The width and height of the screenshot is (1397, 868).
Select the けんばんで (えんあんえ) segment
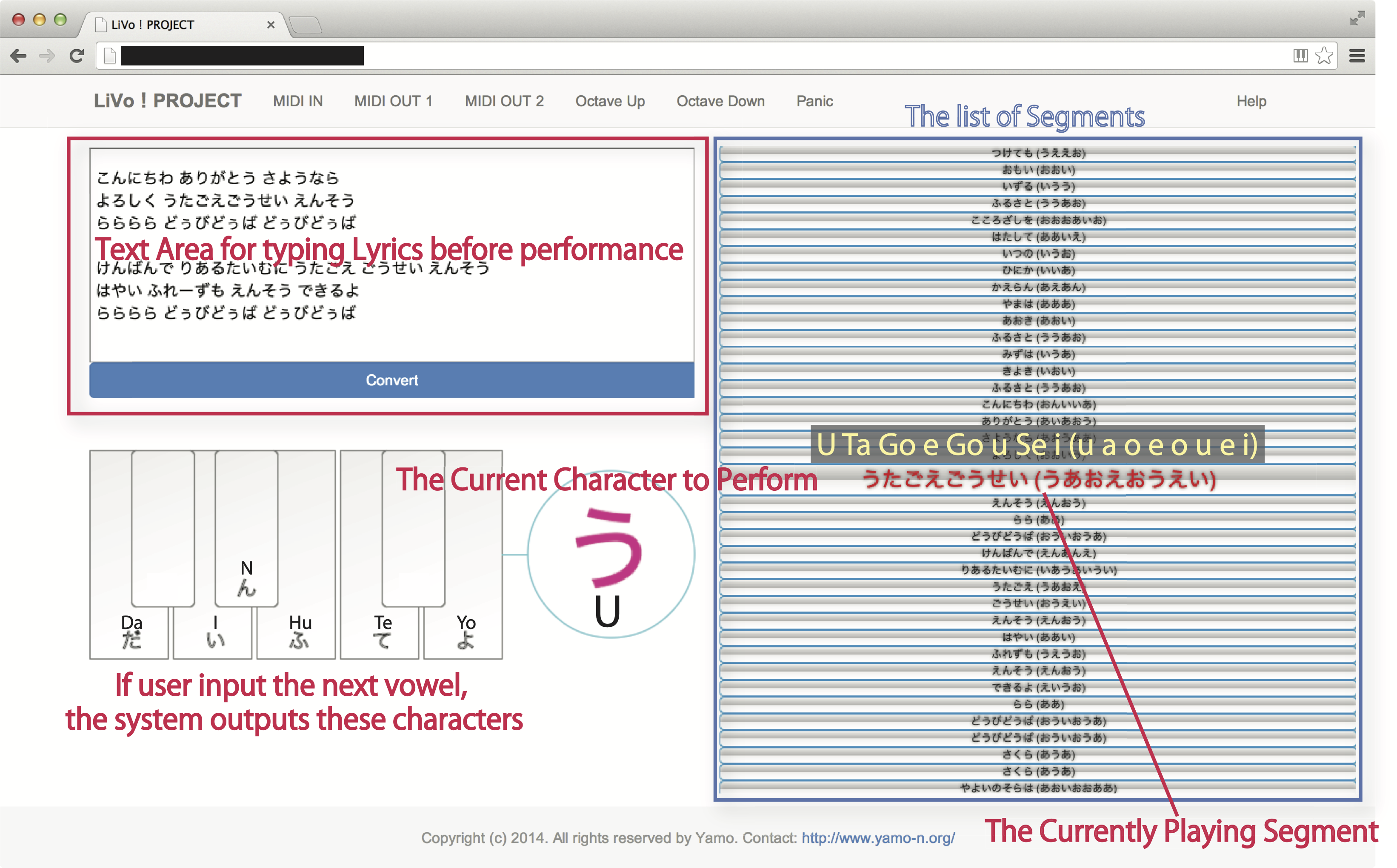1037,553
